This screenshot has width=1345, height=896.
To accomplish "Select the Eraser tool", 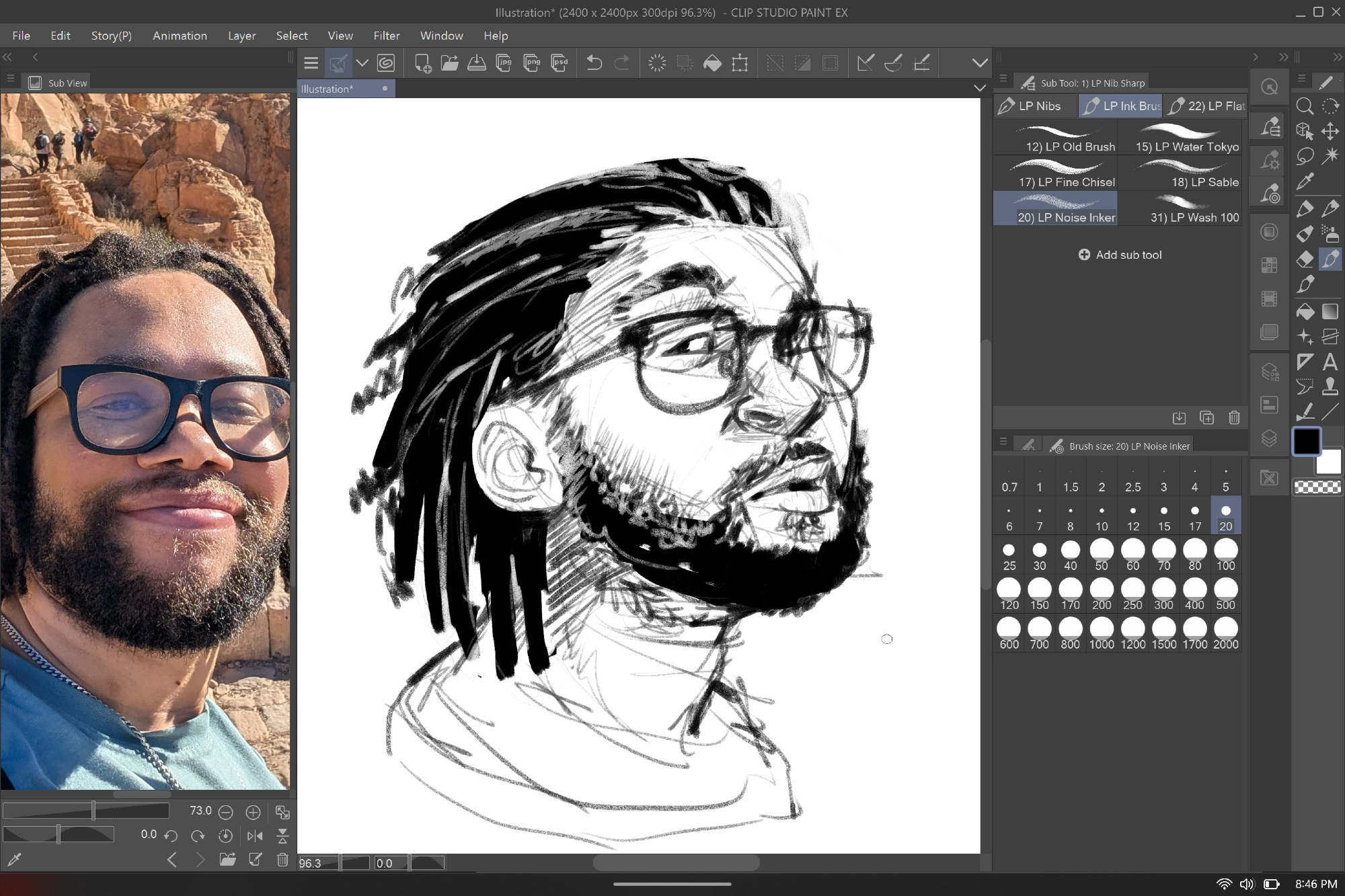I will tap(1305, 259).
